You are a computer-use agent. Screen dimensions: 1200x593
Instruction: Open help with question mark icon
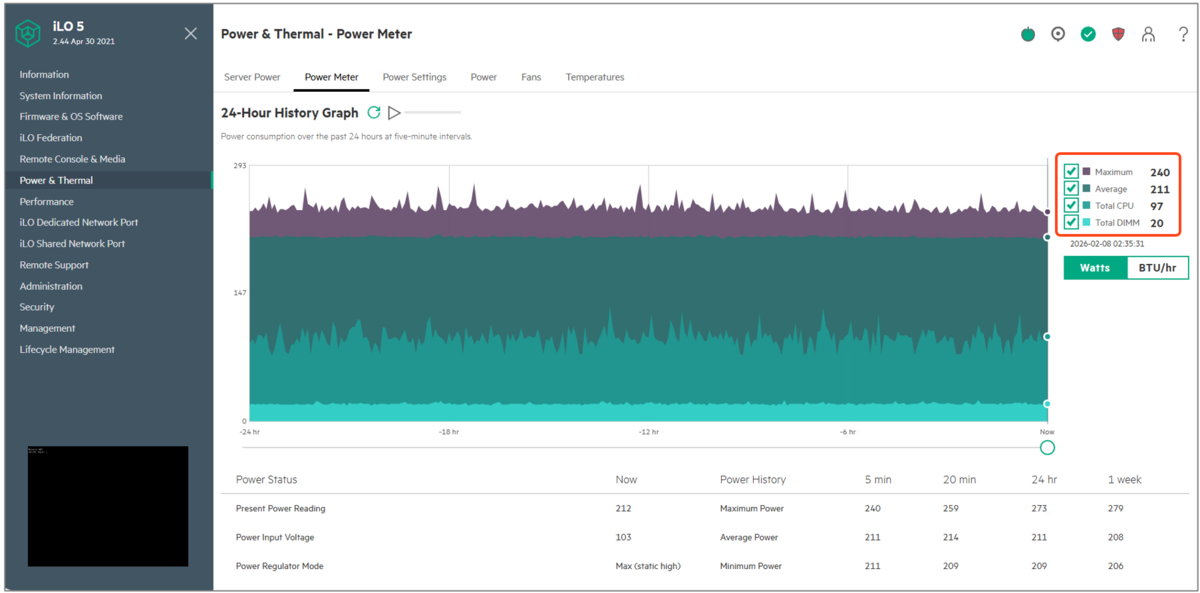point(1183,34)
